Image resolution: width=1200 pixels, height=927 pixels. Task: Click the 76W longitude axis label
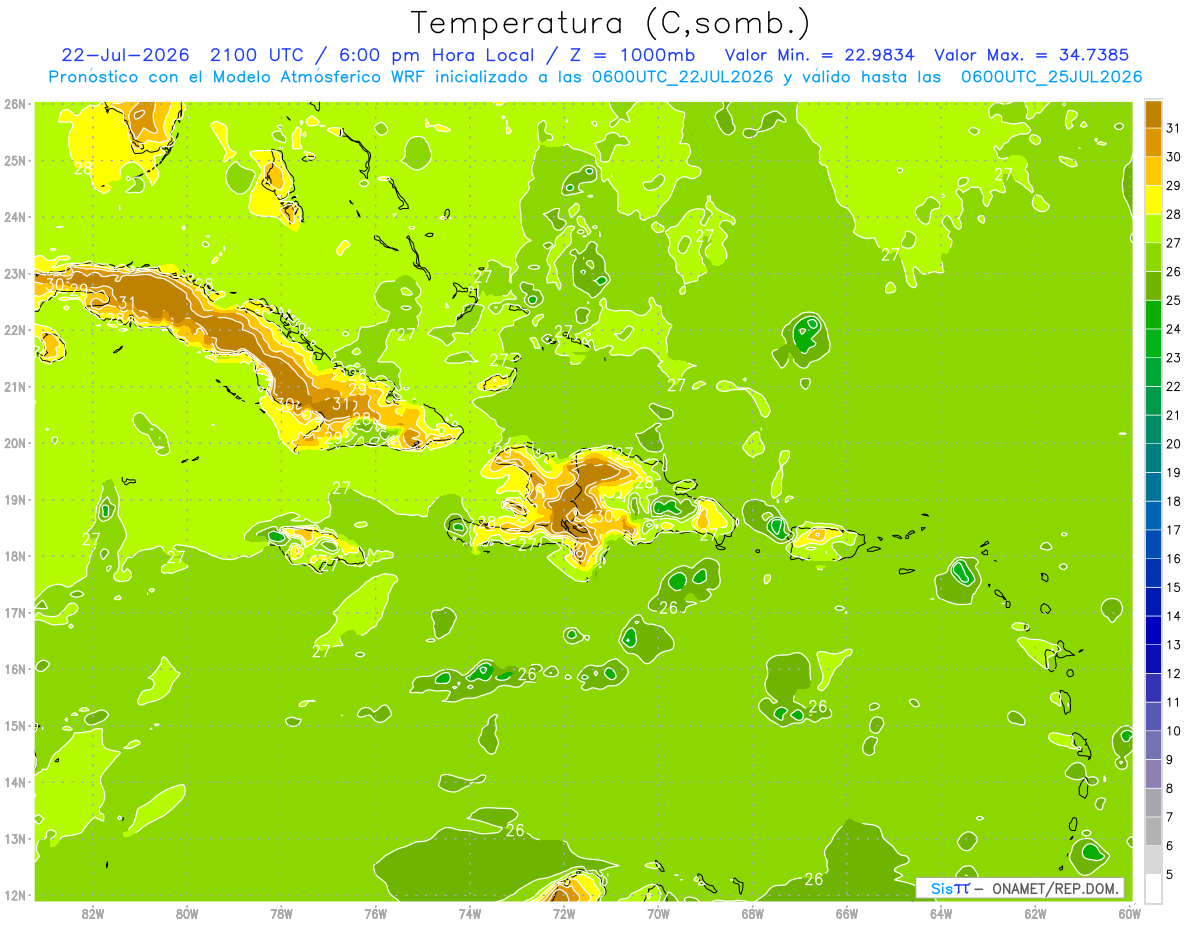375,912
